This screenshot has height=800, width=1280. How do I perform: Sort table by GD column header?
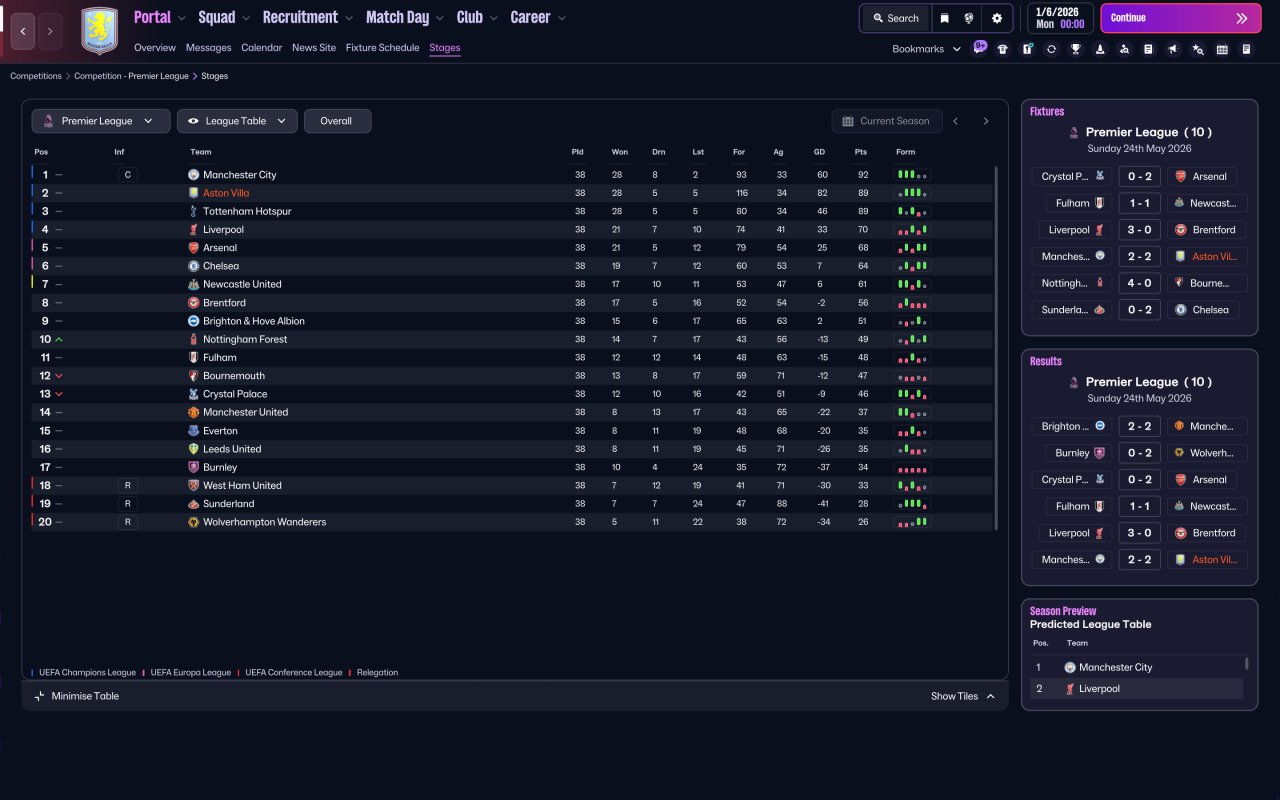(819, 152)
